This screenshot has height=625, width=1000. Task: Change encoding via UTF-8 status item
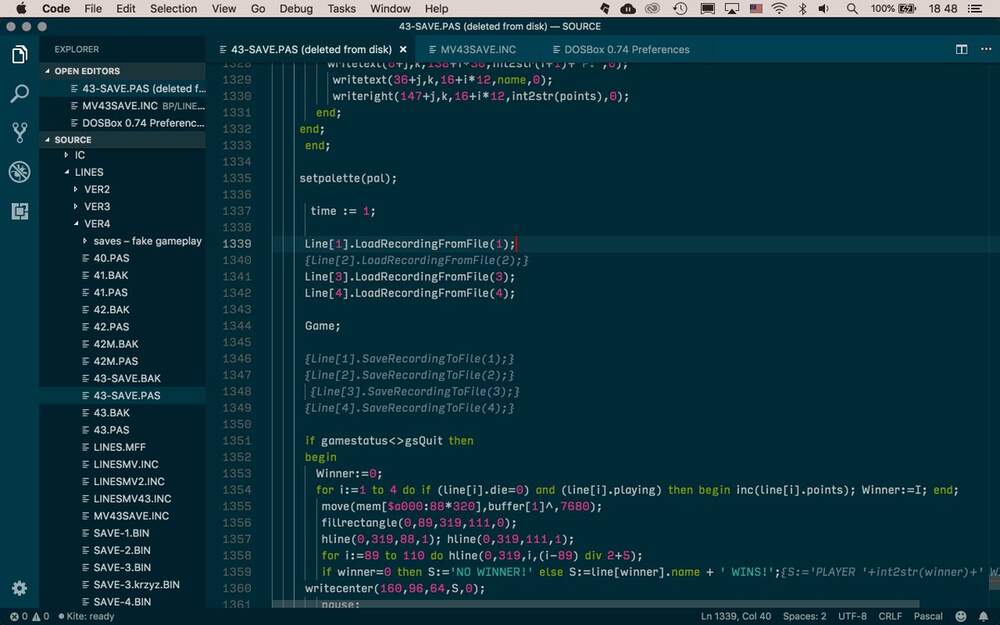click(852, 616)
